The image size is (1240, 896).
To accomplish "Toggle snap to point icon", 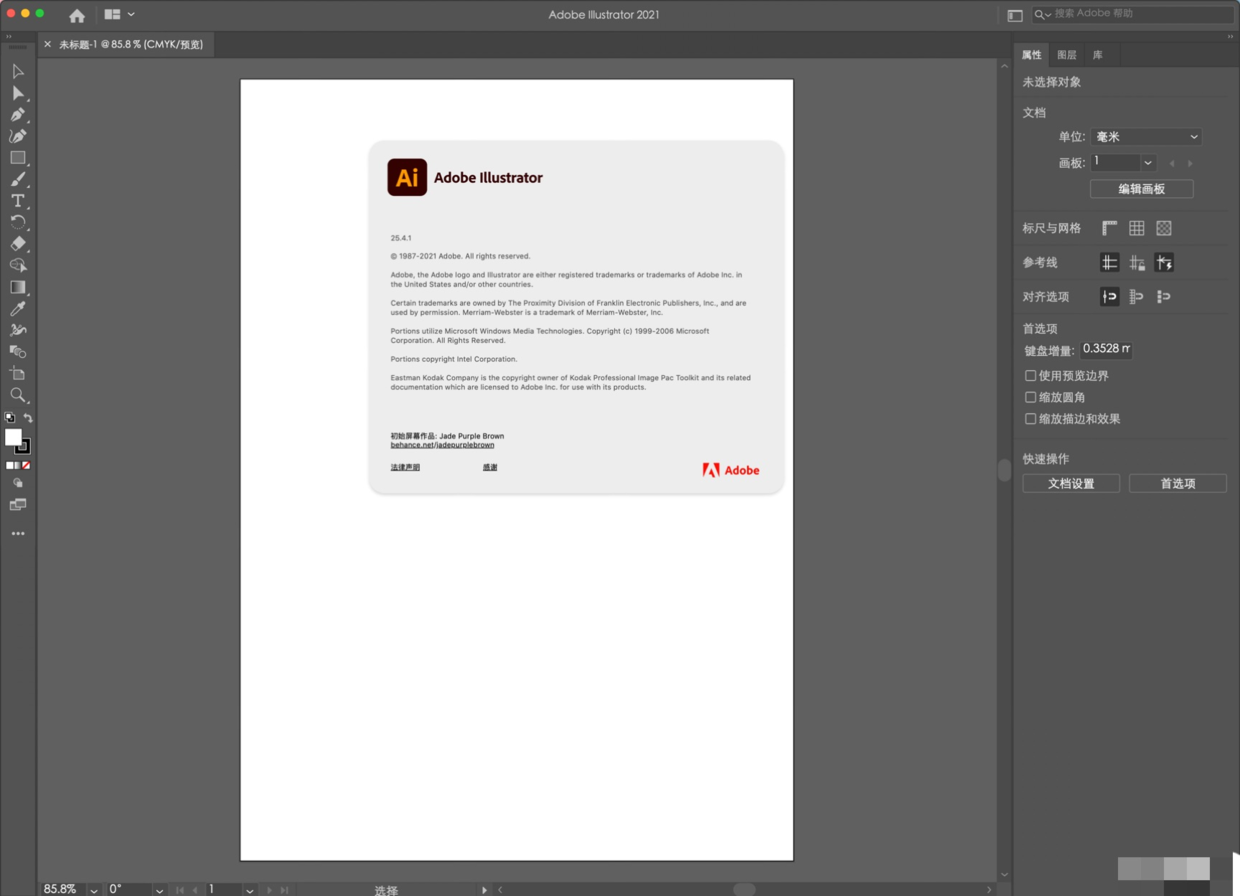I will tap(1110, 296).
